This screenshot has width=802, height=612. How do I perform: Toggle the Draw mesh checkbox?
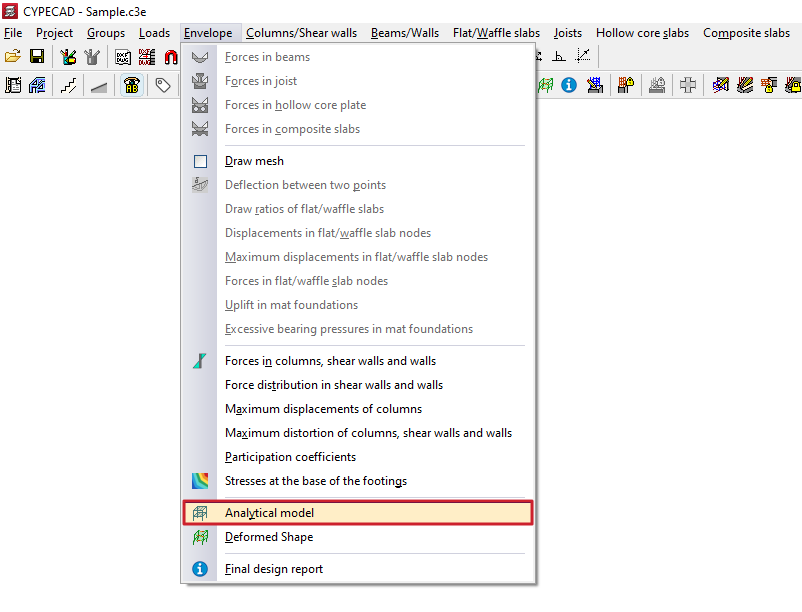point(200,161)
